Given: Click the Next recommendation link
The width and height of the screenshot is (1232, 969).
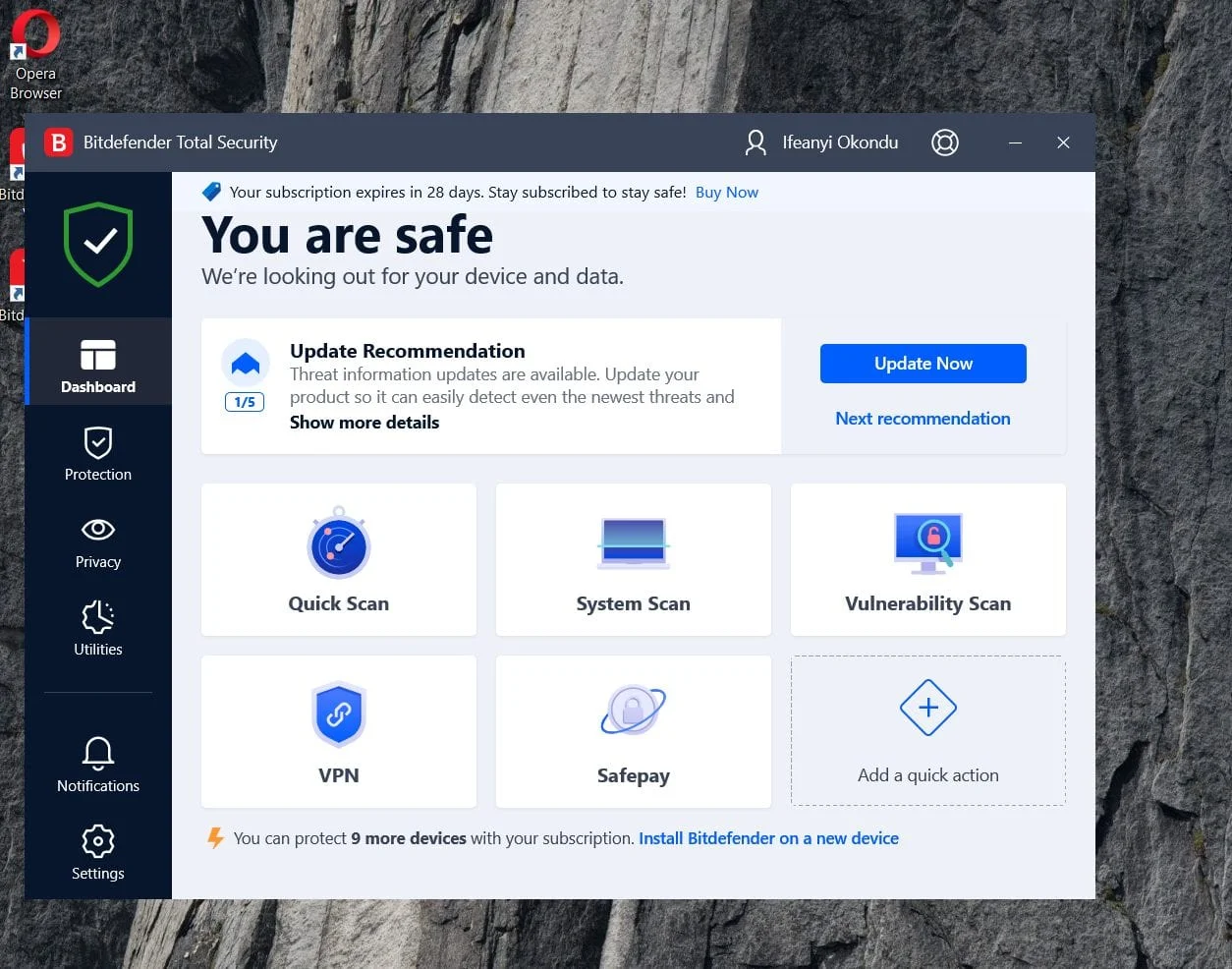Looking at the screenshot, I should [x=923, y=419].
